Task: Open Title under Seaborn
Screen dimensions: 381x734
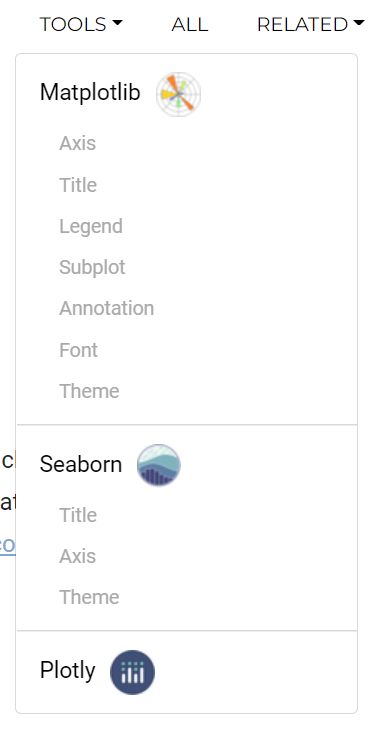Action: (x=78, y=515)
